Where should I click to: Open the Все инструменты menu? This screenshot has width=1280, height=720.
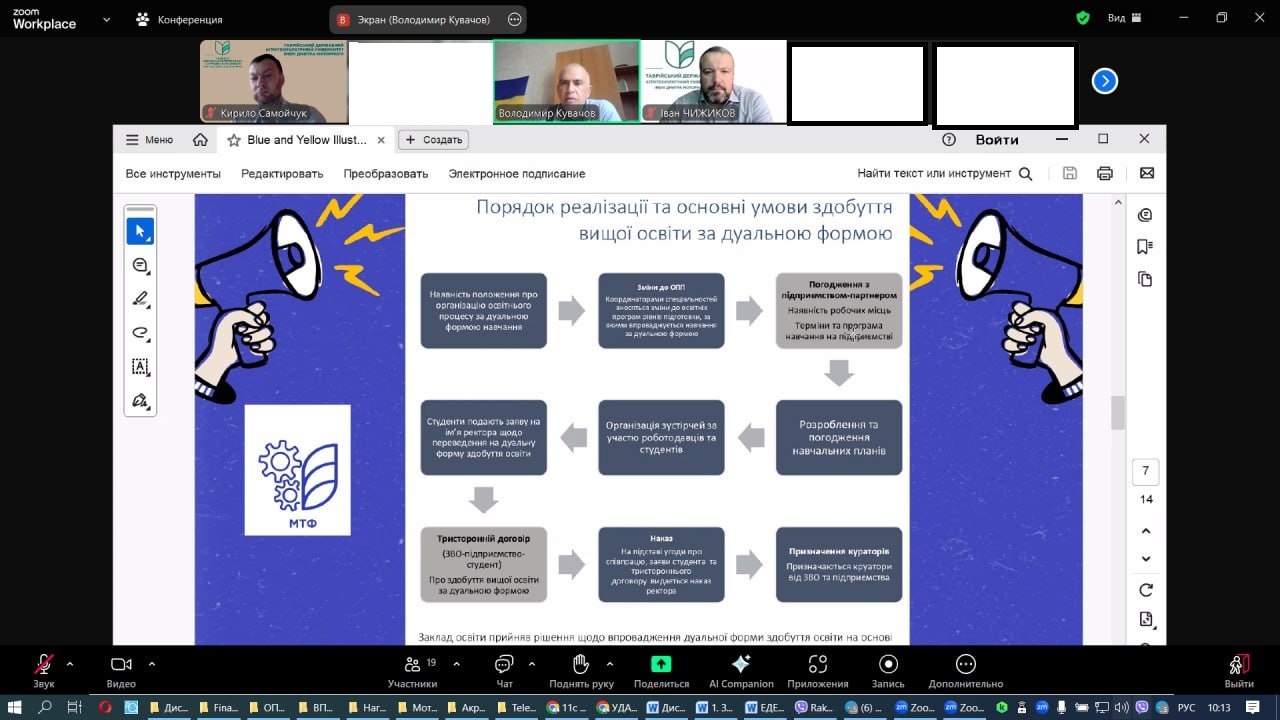(173, 173)
